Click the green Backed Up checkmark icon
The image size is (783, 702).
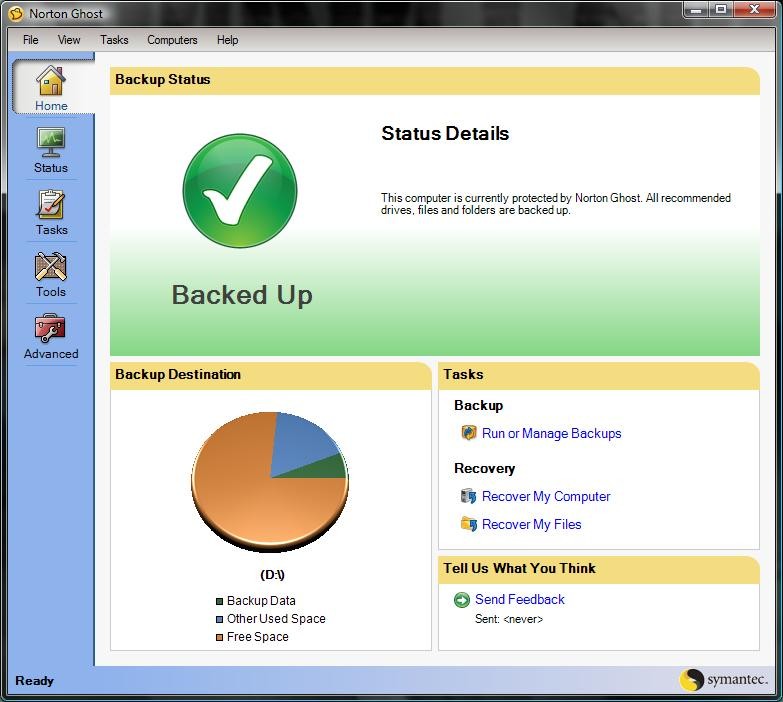[x=240, y=190]
